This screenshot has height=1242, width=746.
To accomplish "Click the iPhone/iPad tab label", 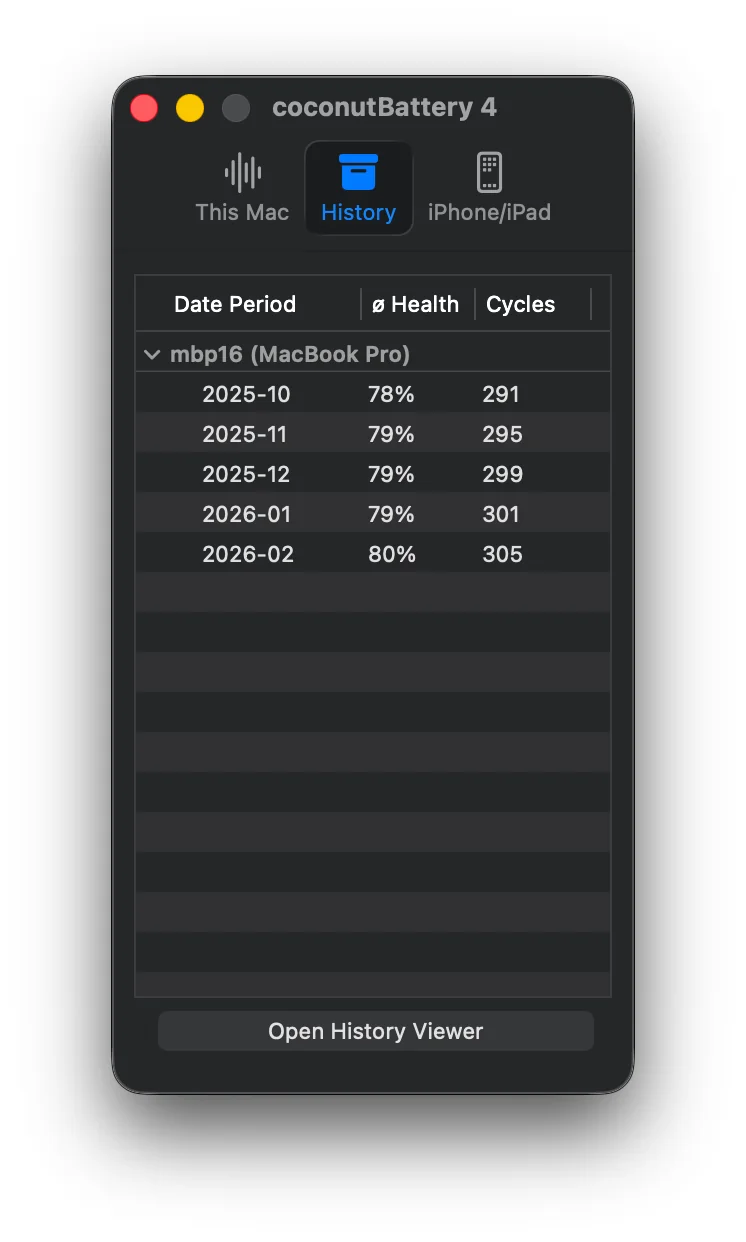I will (x=489, y=212).
